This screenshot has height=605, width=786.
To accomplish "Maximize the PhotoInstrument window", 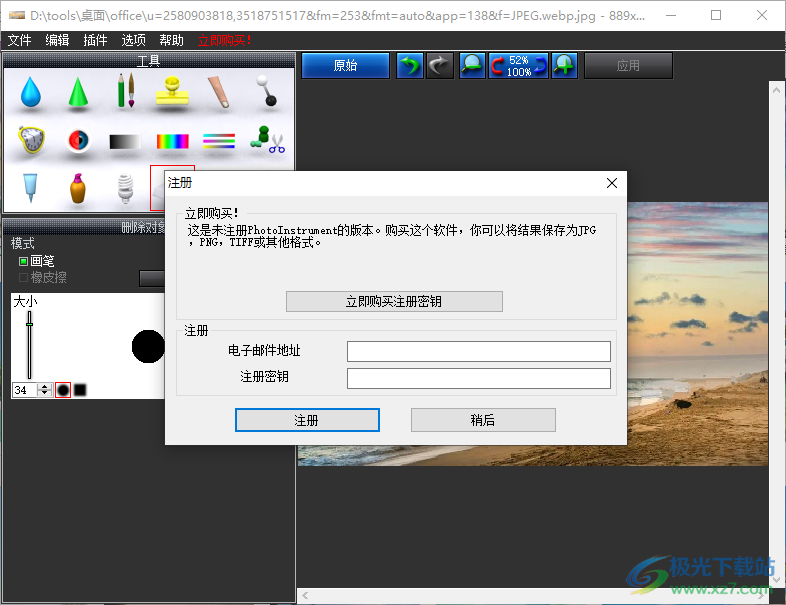I will (716, 16).
